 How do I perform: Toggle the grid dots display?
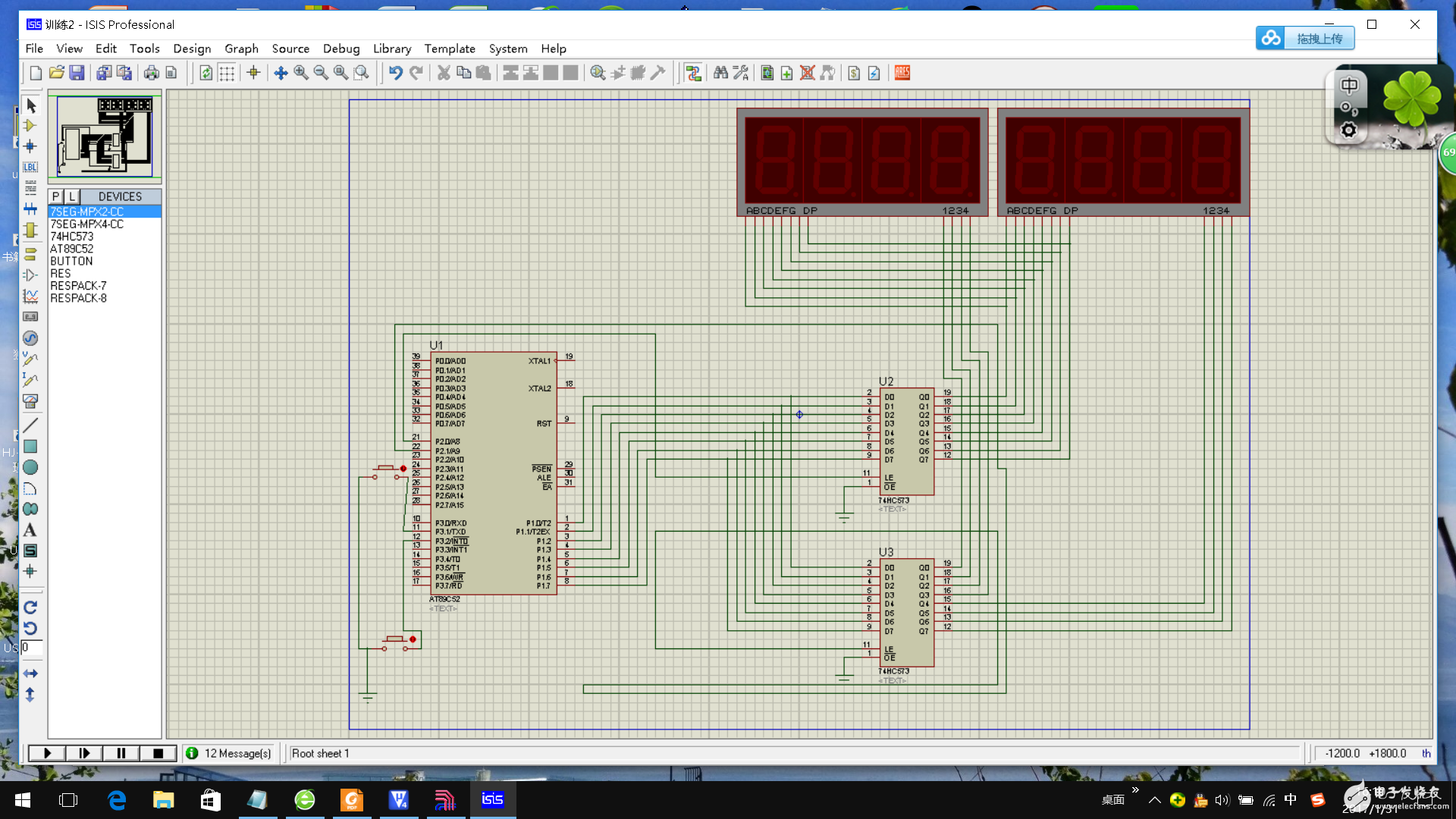coord(227,73)
